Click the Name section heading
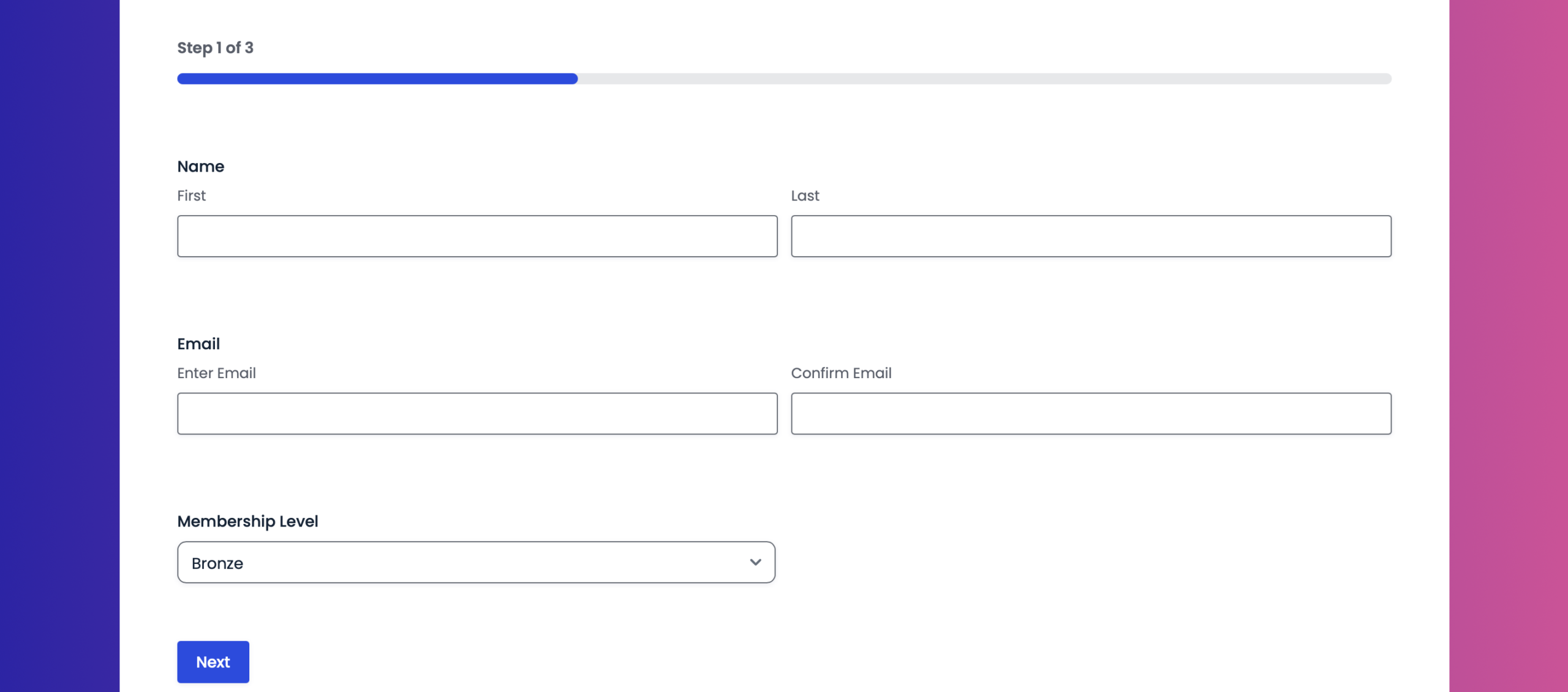The height and width of the screenshot is (692, 1568). 200,166
